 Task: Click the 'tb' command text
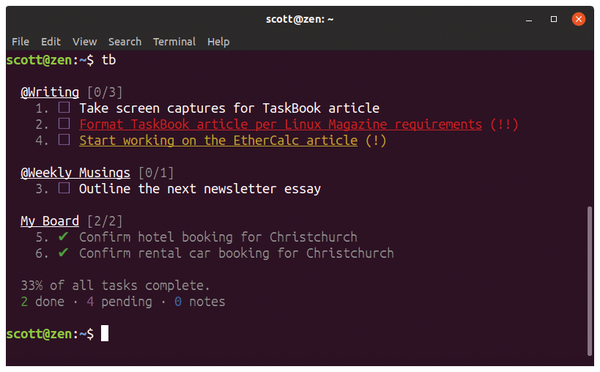tap(109, 60)
